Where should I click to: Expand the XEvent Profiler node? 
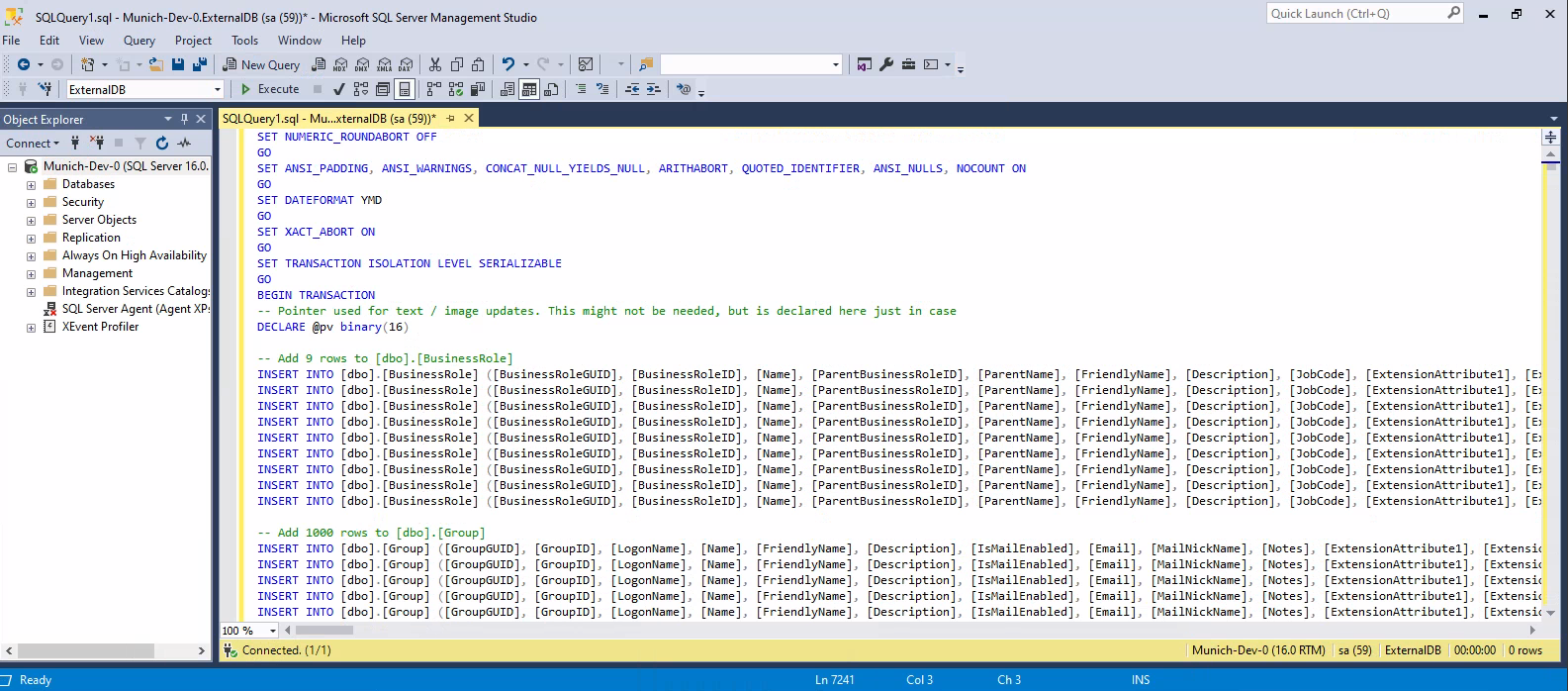click(x=31, y=328)
